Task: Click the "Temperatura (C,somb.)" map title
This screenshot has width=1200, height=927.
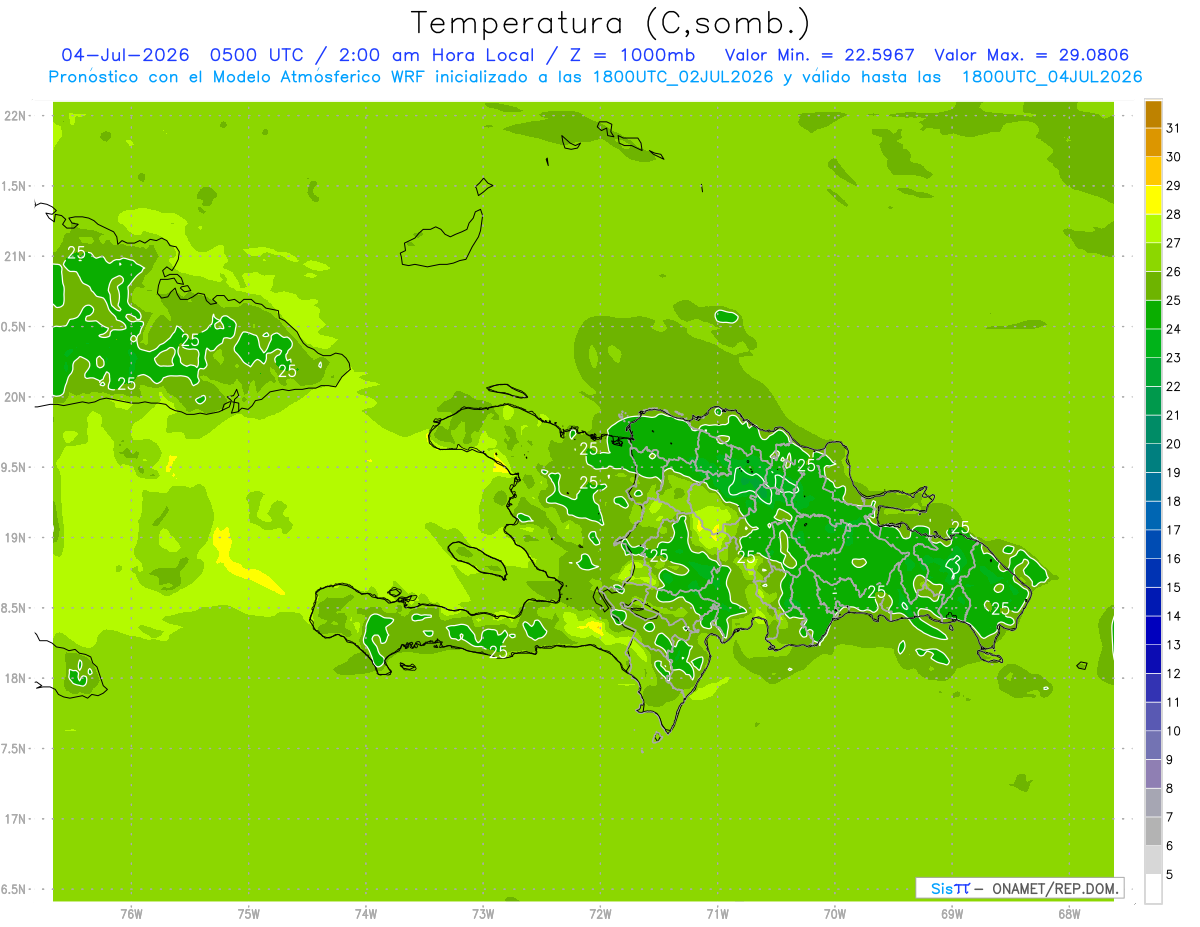Action: click(x=611, y=24)
